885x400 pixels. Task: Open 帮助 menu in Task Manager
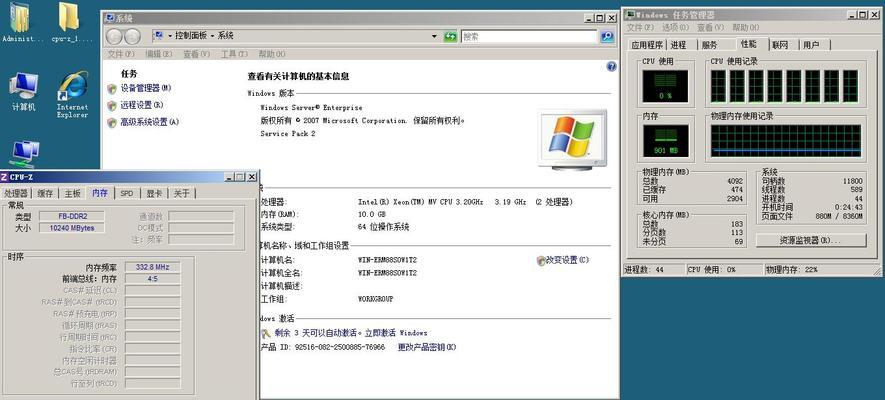746,28
